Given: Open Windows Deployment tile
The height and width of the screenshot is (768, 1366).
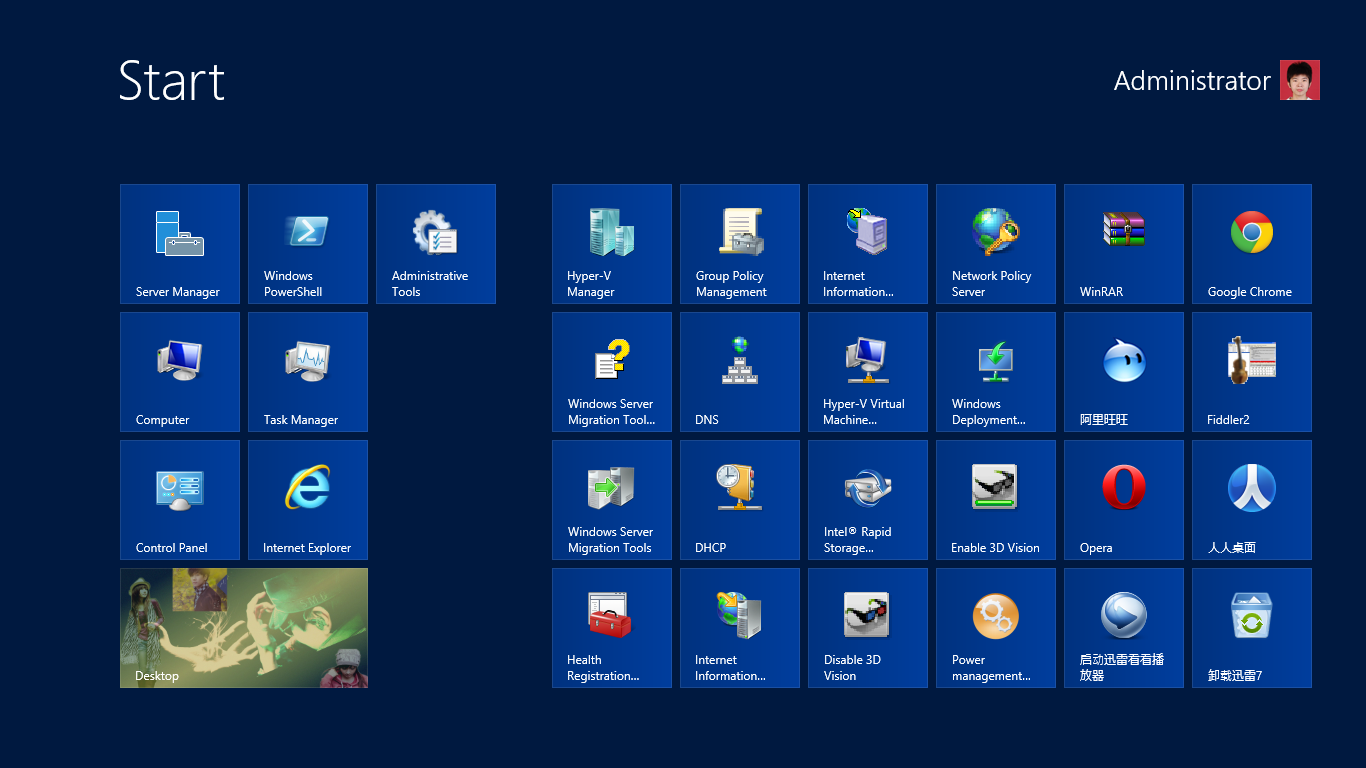Looking at the screenshot, I should (996, 372).
